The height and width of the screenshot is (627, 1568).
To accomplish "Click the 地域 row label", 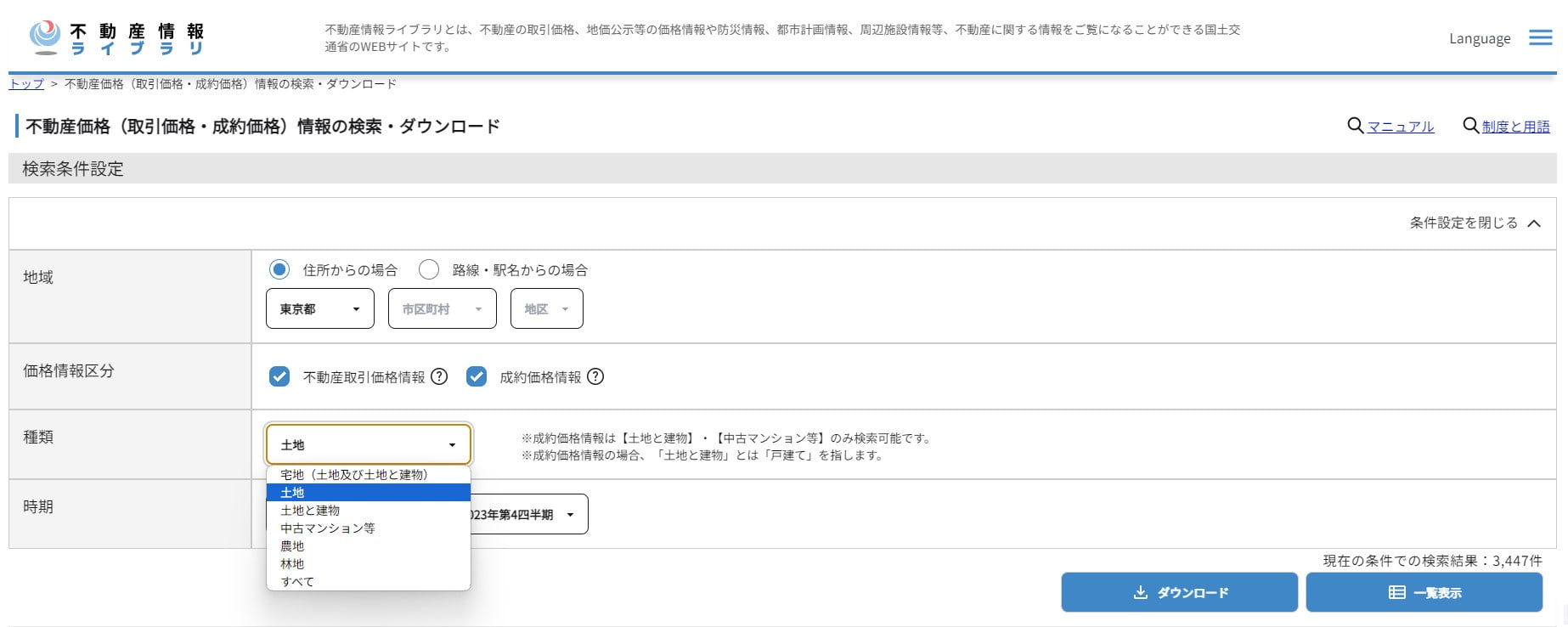I will (38, 277).
